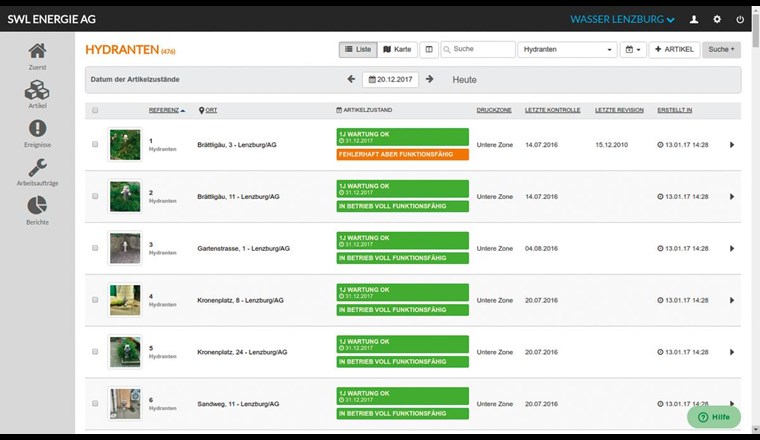Open Ereignisse alert icon in sidebar

coord(37,129)
